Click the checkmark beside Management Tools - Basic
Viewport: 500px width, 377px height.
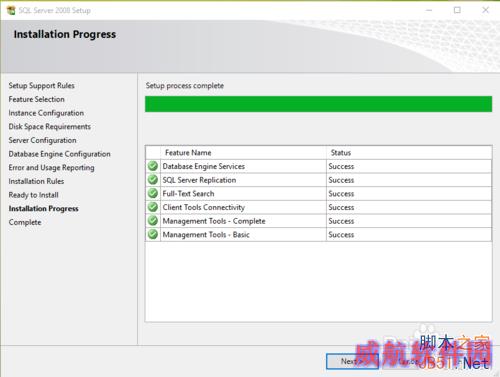coord(153,234)
